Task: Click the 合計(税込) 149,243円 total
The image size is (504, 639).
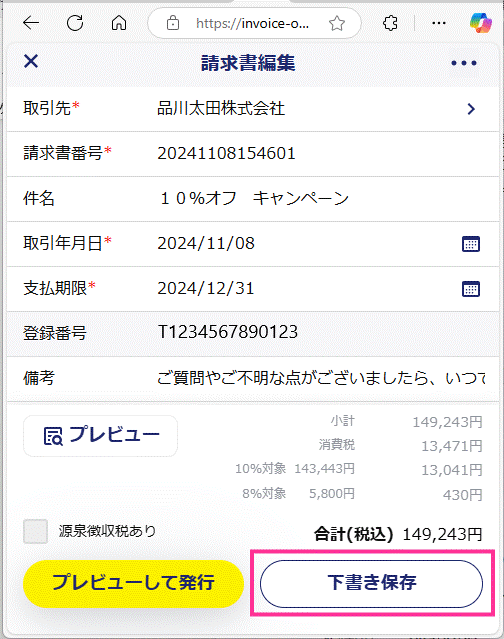Action: (x=398, y=534)
